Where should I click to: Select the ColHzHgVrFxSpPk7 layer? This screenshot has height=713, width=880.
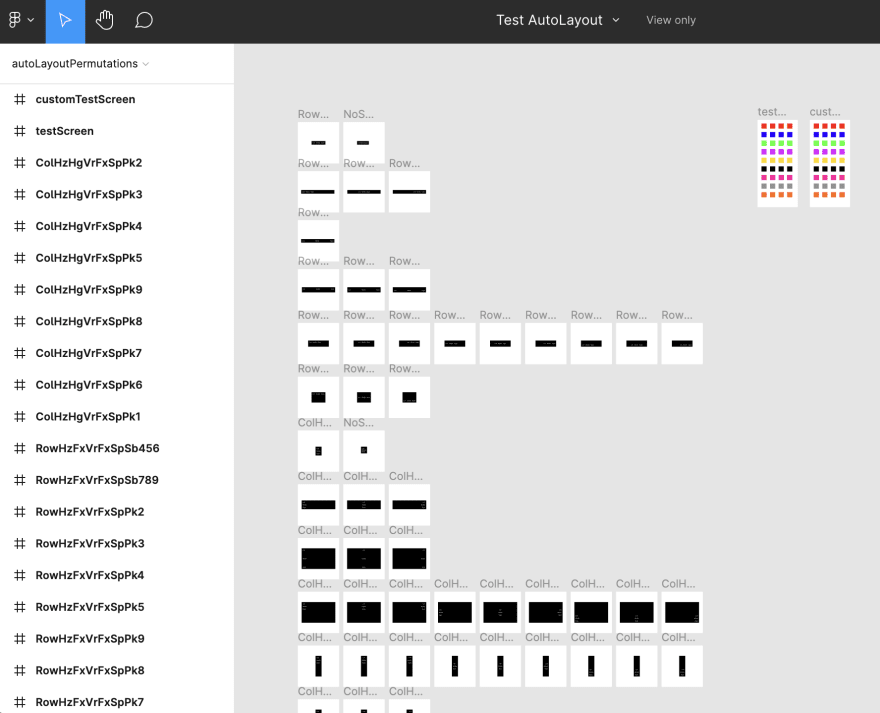click(x=117, y=353)
